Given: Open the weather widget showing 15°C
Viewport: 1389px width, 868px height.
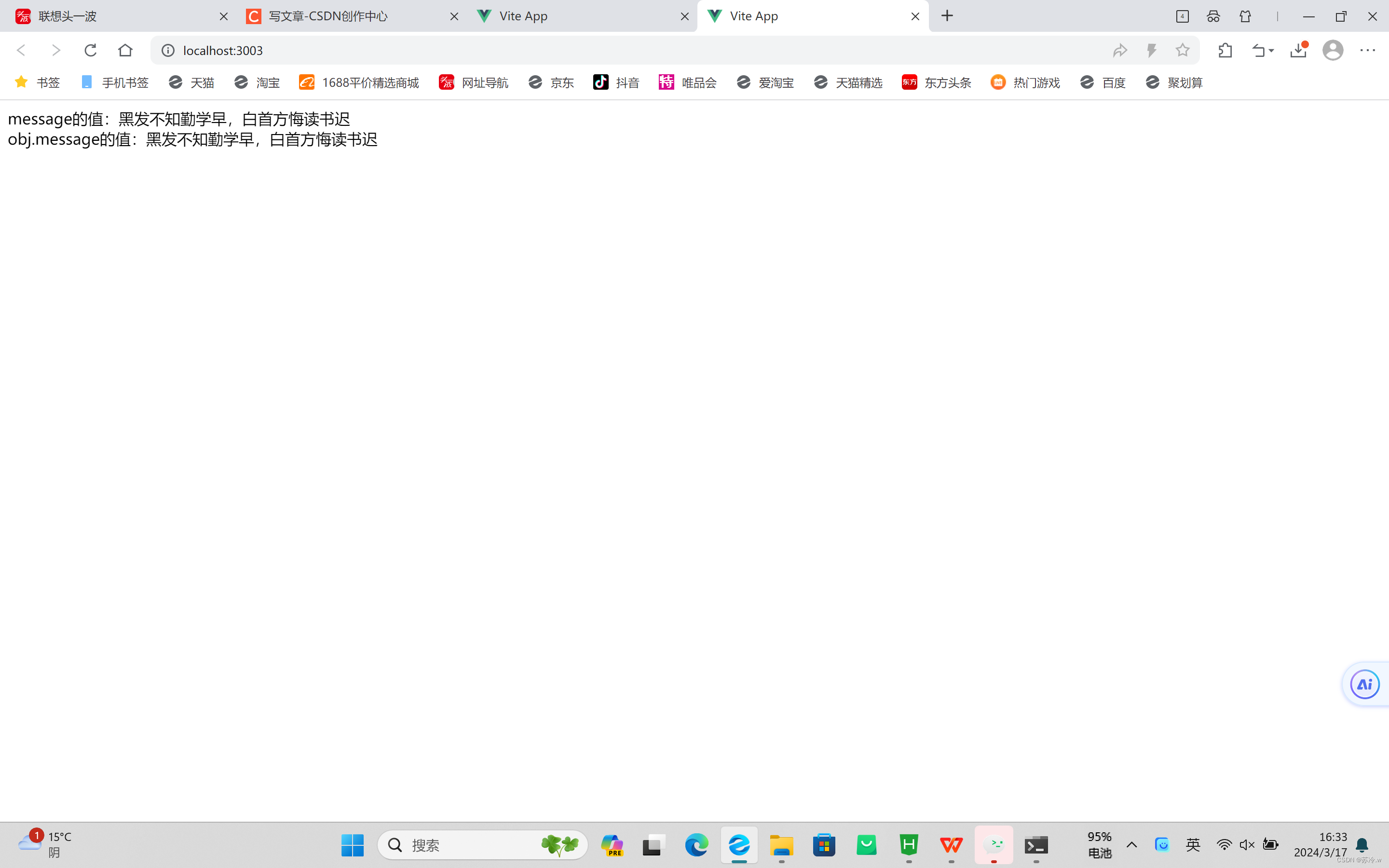Looking at the screenshot, I should tap(45, 844).
